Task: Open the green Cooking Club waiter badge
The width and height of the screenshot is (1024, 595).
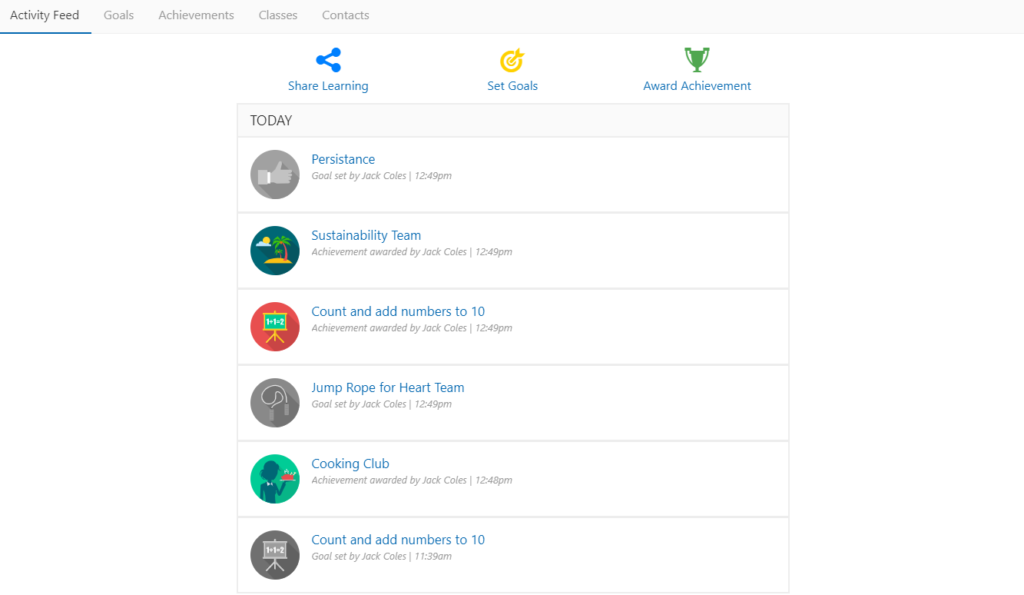Action: (x=275, y=479)
